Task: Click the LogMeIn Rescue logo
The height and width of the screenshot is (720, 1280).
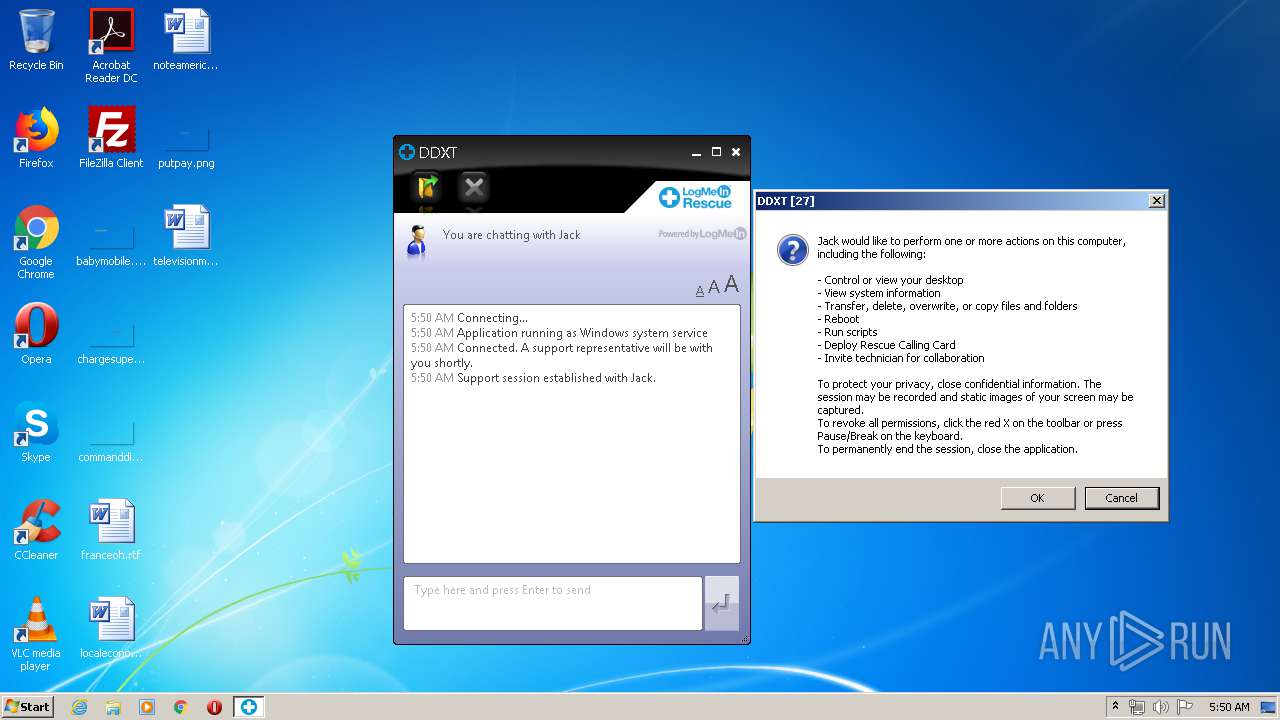Action: pos(695,197)
